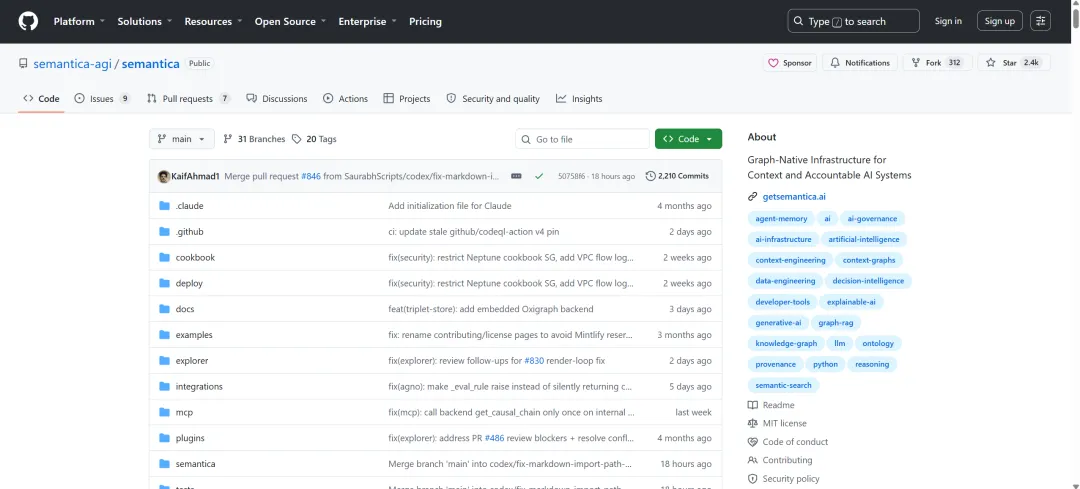
Task: Click the cookbook folder icon
Action: 164,258
